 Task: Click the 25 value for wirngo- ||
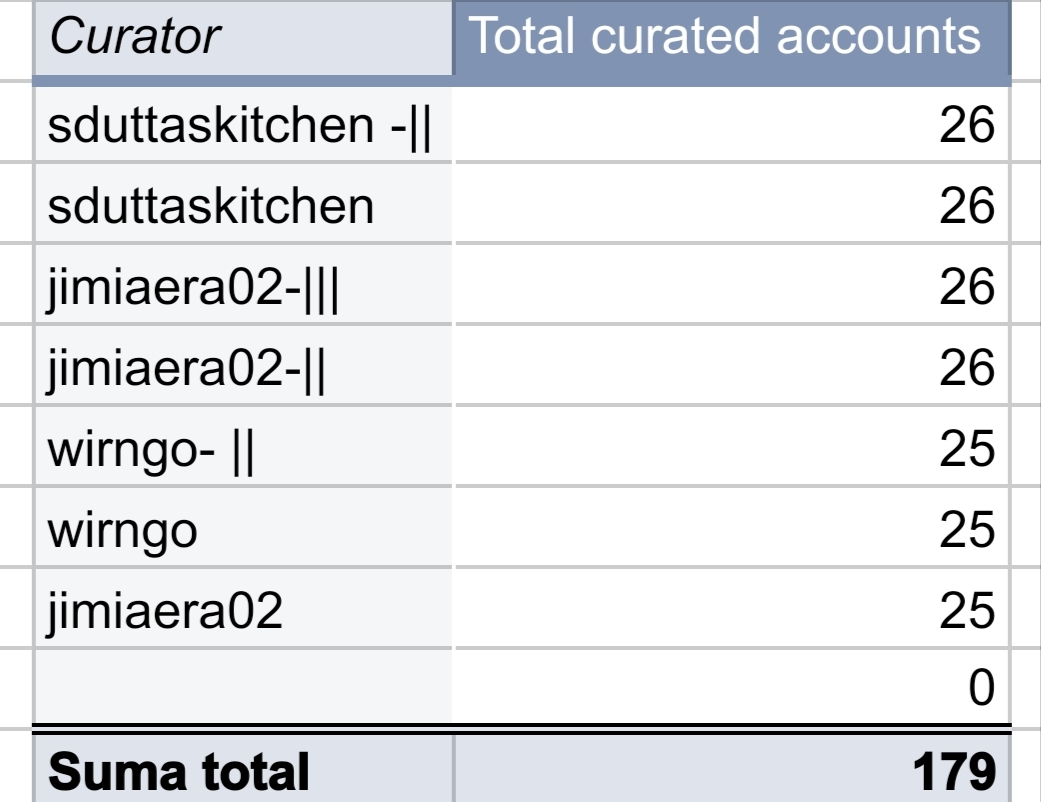click(732, 448)
